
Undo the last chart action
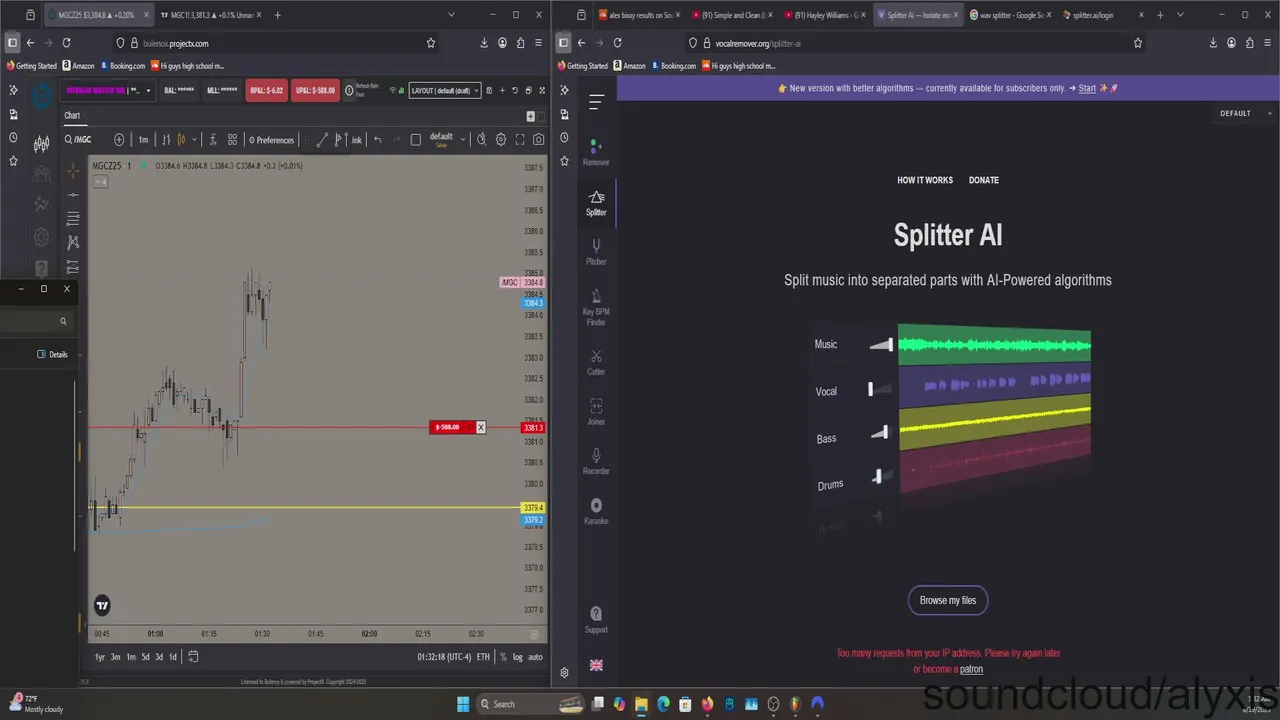[x=377, y=140]
